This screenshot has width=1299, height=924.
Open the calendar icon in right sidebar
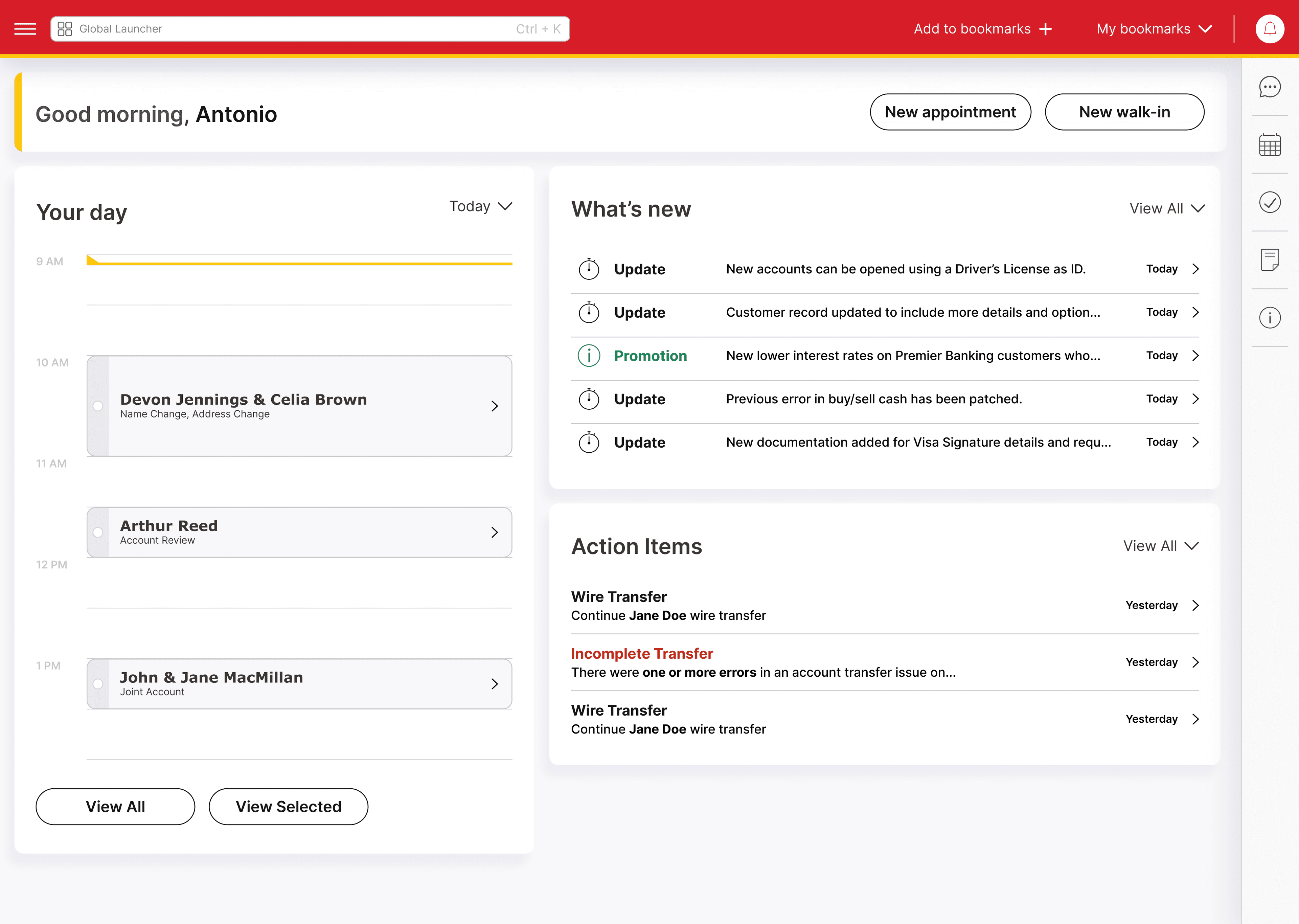[1270, 144]
